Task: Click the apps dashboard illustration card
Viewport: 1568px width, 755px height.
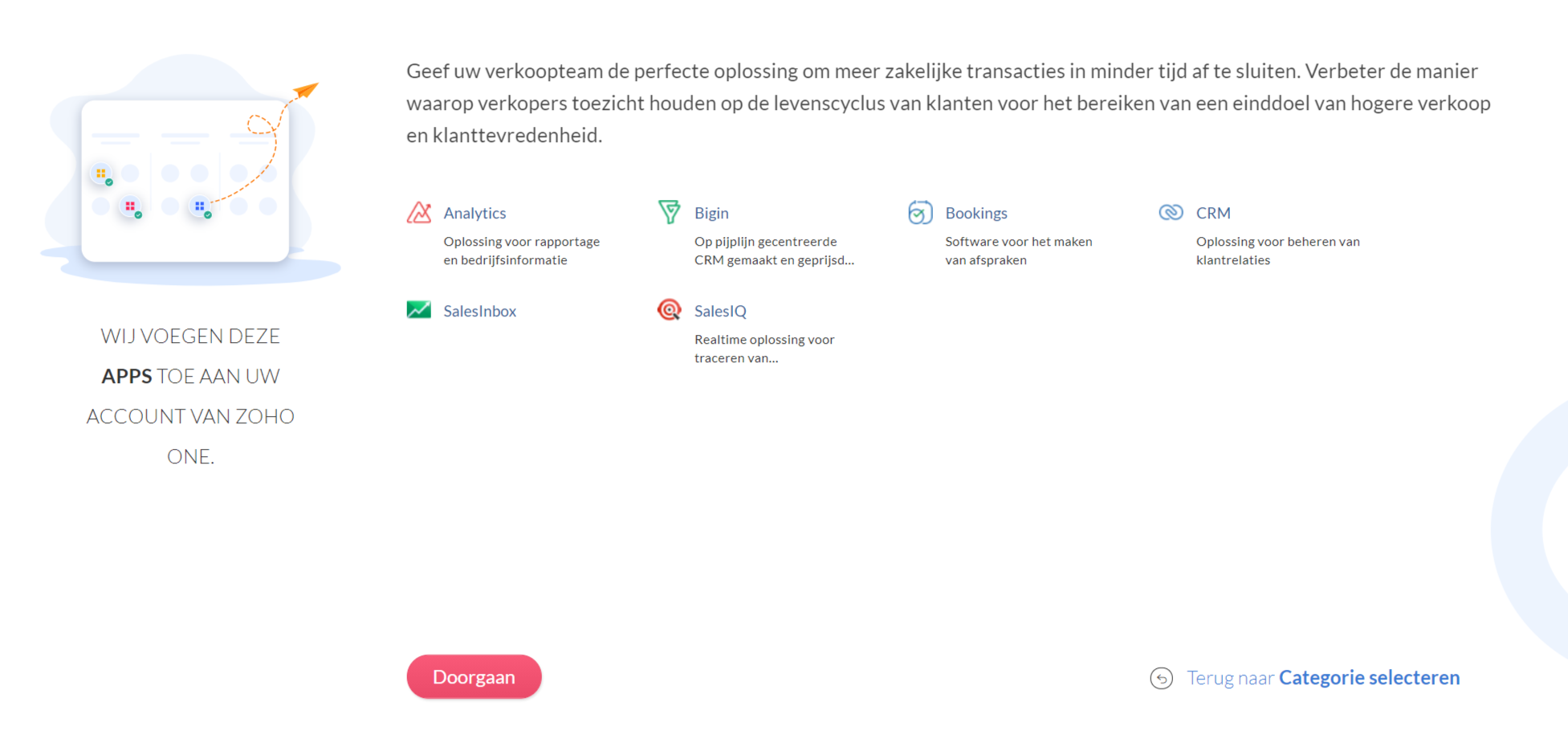Action: 185,181
